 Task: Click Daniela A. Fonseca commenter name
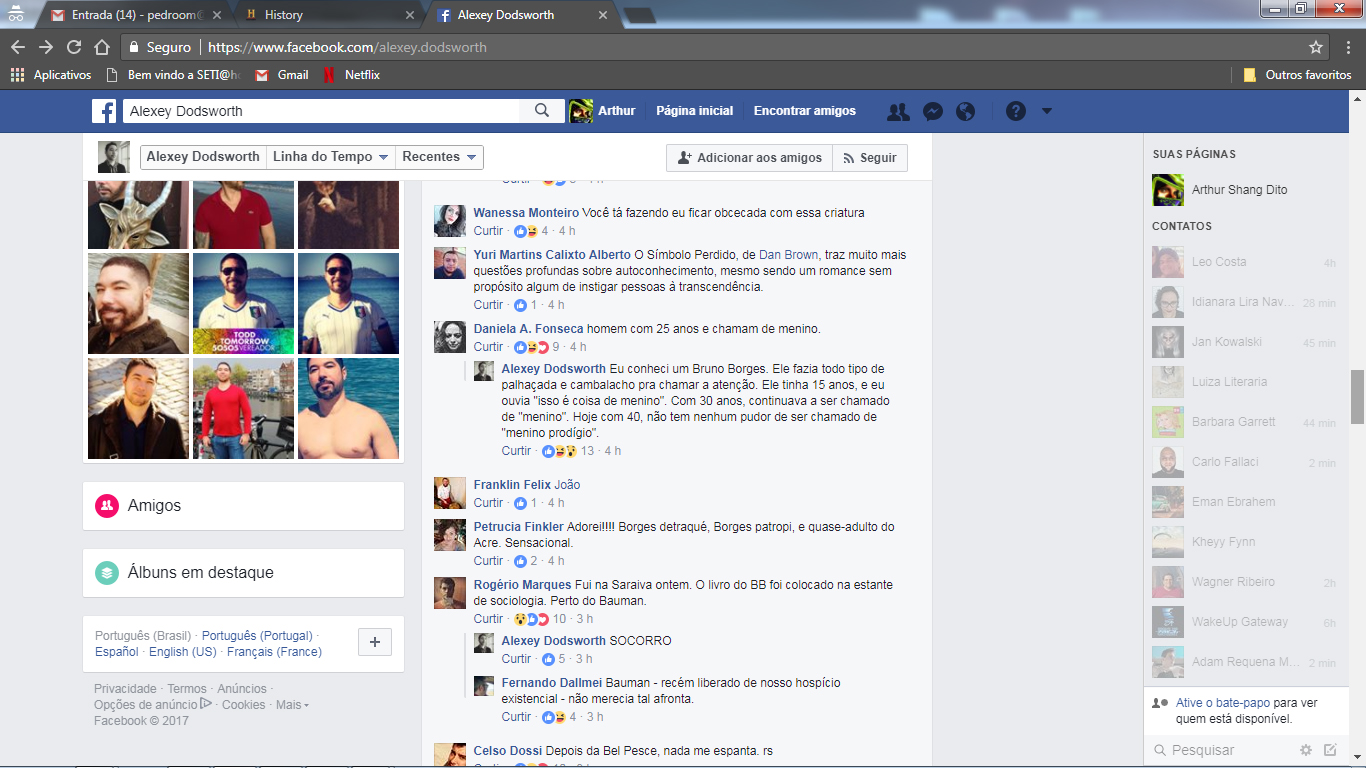(528, 329)
